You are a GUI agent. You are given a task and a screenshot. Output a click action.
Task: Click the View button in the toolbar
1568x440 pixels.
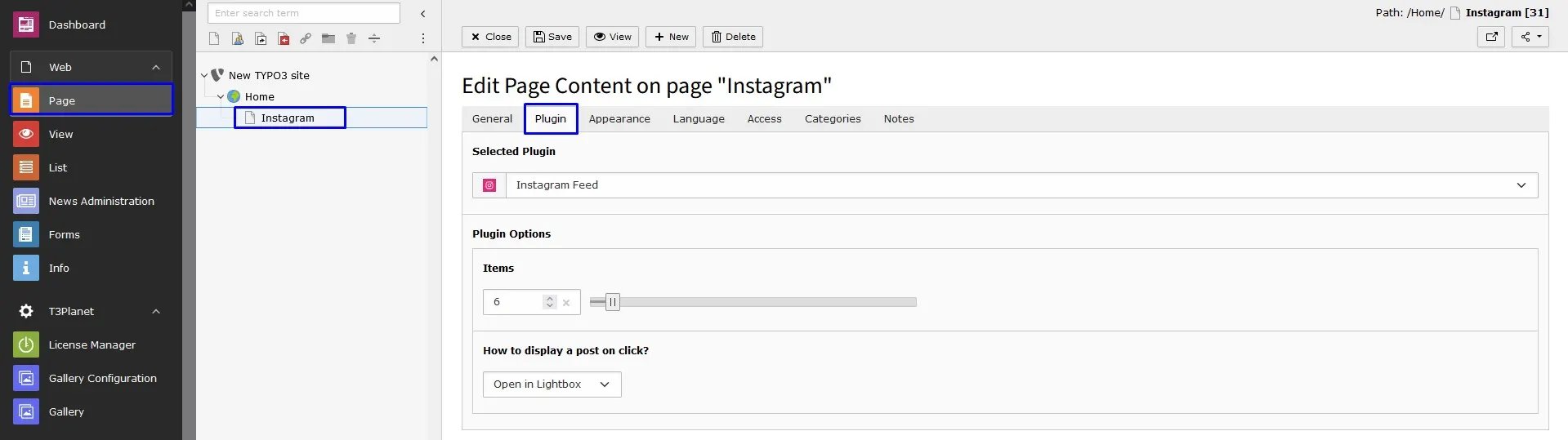[612, 37]
